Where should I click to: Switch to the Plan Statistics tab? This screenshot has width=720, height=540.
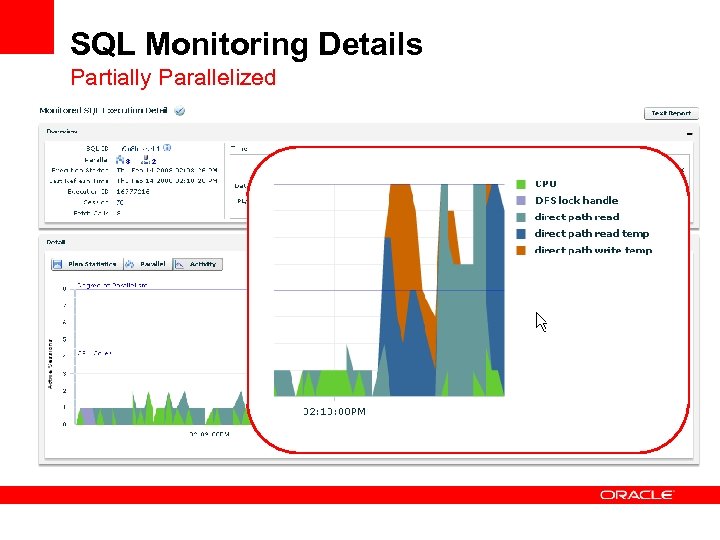87,264
